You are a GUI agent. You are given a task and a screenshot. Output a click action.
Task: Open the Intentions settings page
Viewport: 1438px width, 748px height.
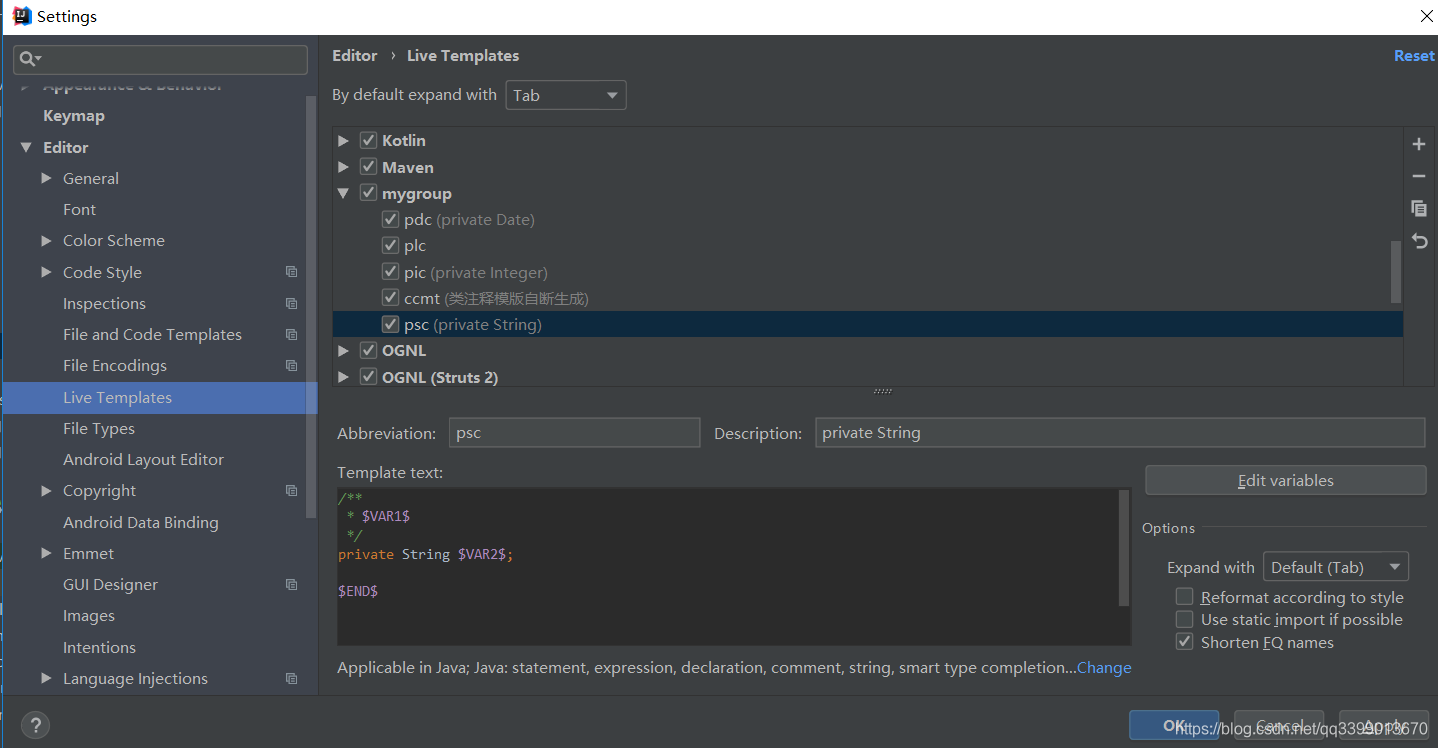click(x=99, y=647)
